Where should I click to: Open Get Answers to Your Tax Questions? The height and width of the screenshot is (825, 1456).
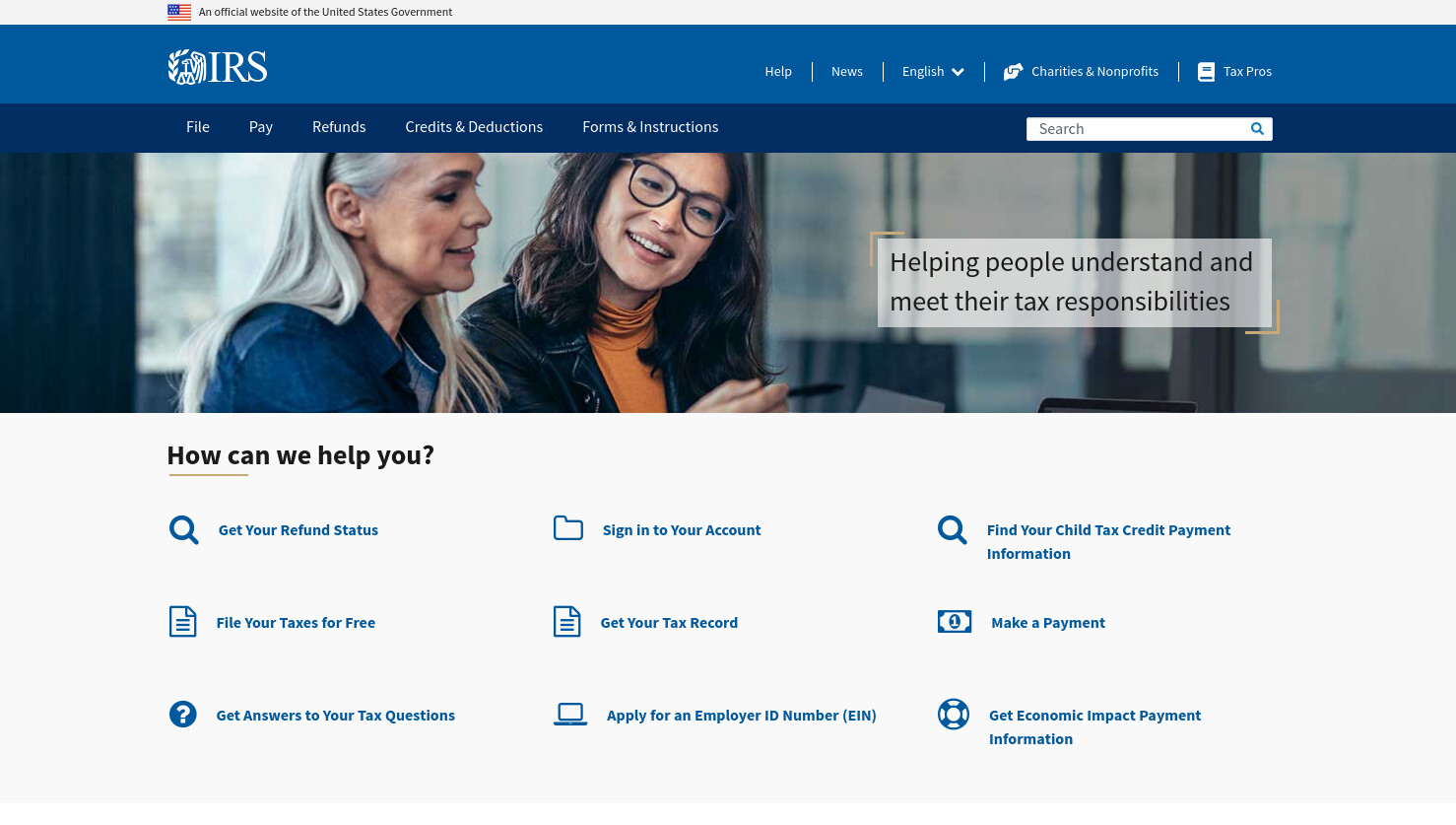tap(336, 716)
